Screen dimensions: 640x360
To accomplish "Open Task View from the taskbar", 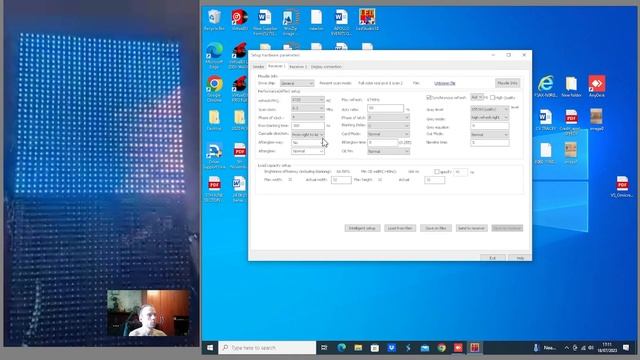I will pos(324,348).
